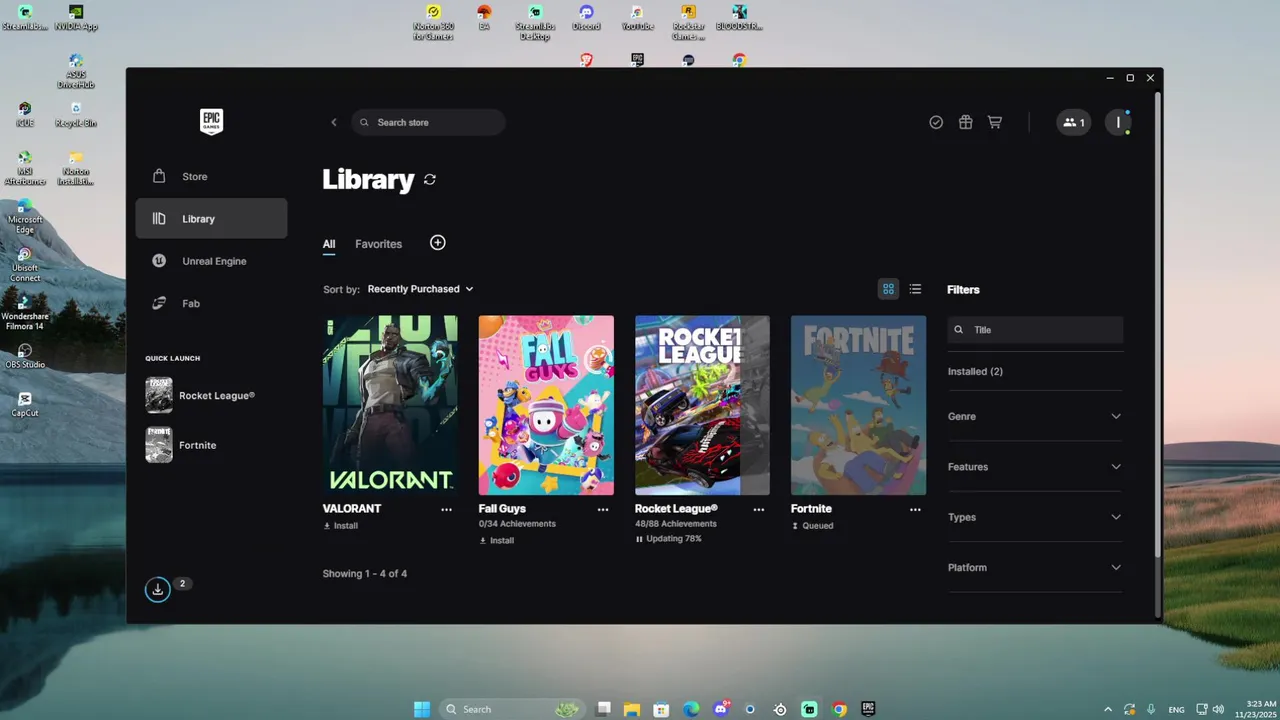Image resolution: width=1280 pixels, height=720 pixels.
Task: Expand the Genre filter
Action: pyautogui.click(x=1035, y=416)
